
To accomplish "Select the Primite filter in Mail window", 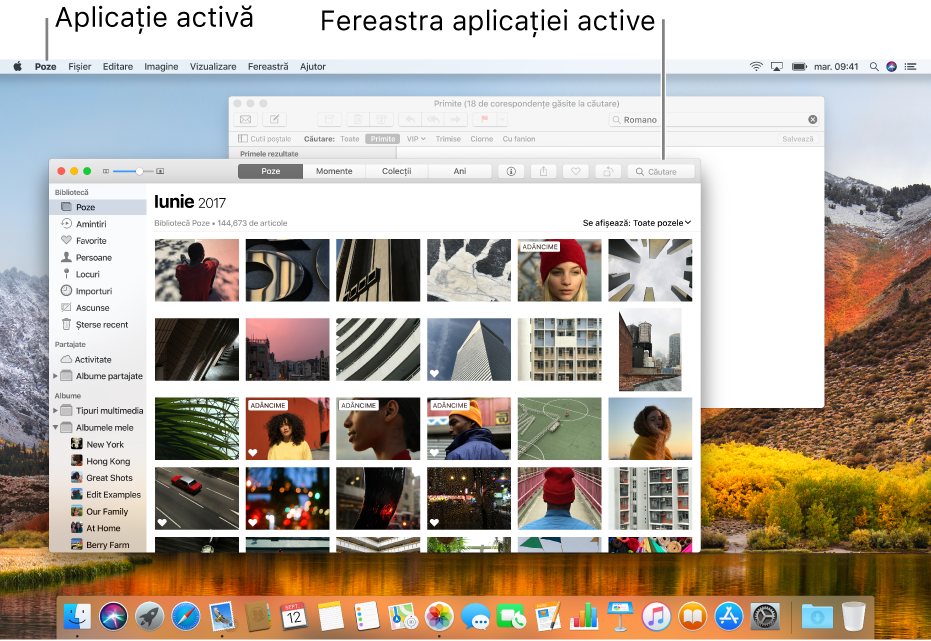I will pyautogui.click(x=382, y=139).
